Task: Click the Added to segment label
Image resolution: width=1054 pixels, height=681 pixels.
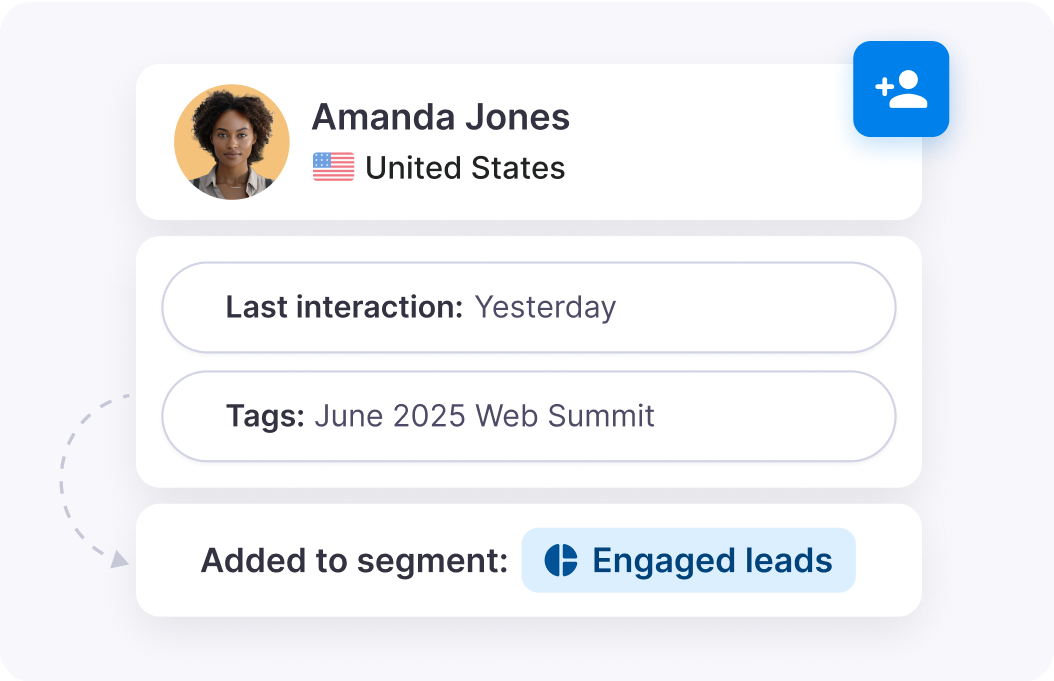Action: point(354,561)
